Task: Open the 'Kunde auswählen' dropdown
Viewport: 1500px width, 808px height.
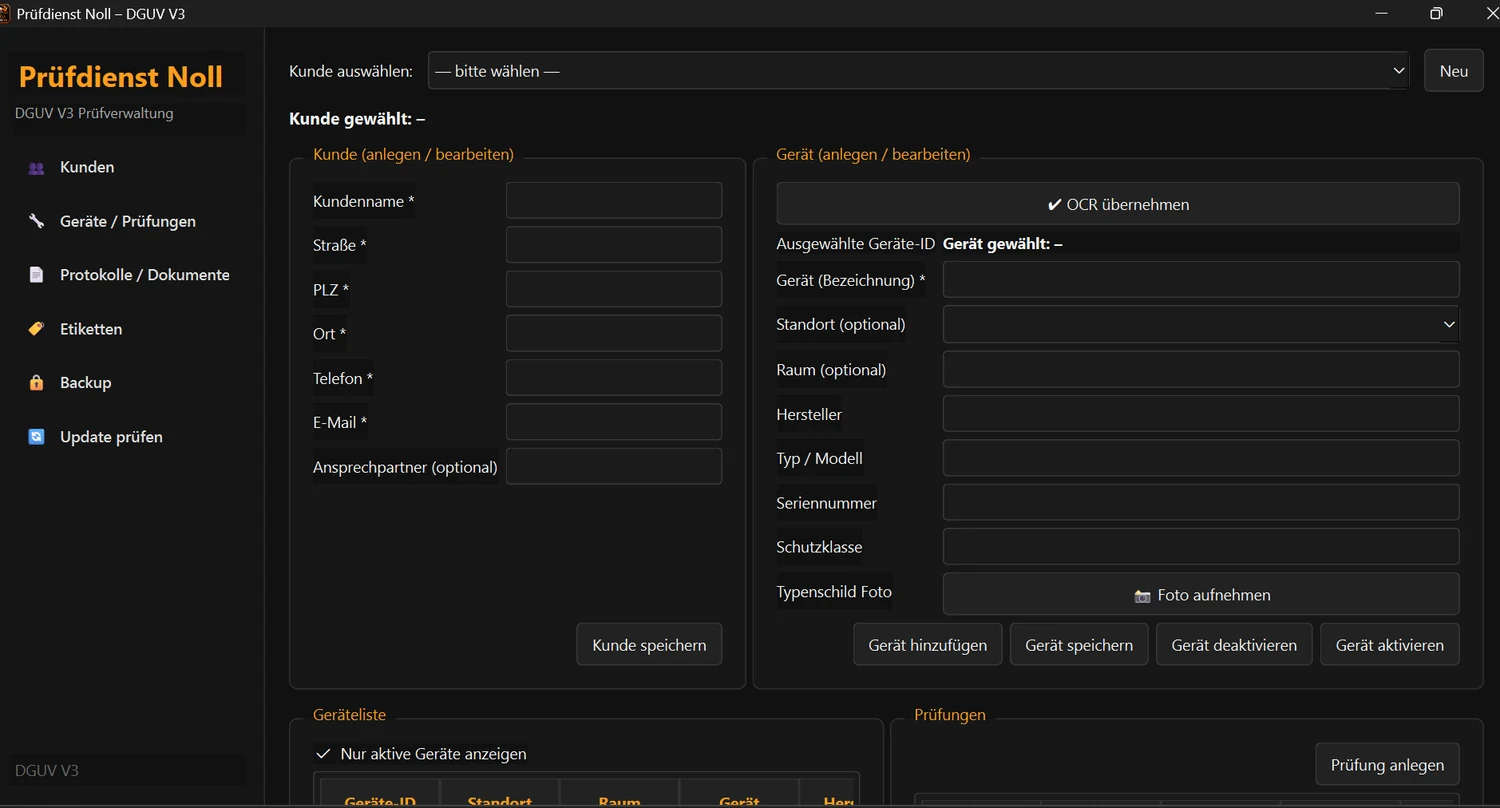Action: [x=918, y=71]
